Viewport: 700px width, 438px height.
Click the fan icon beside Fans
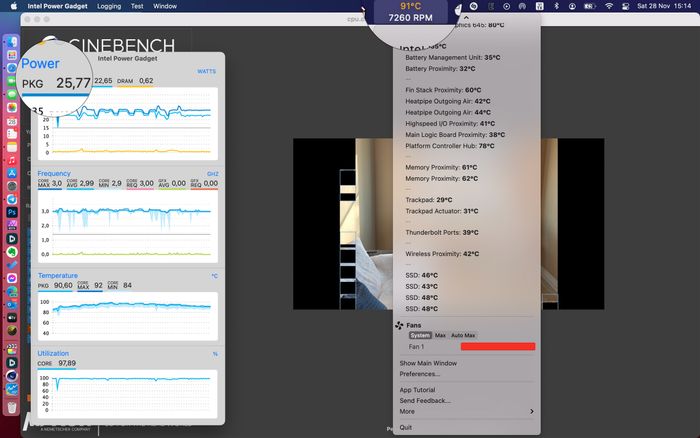click(x=399, y=325)
